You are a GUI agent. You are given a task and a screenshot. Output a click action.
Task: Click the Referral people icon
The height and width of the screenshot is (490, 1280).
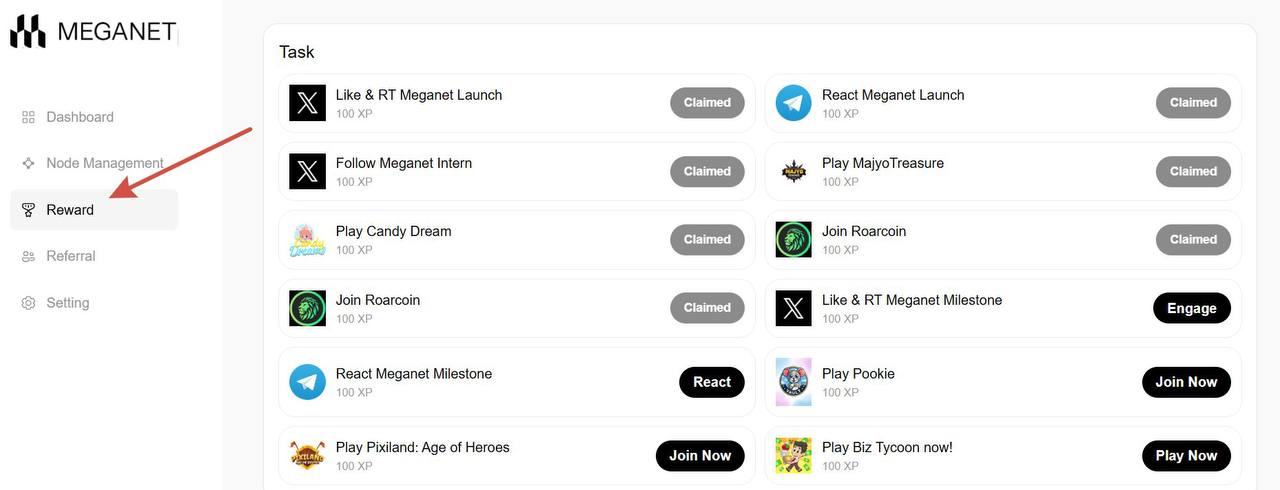(x=28, y=256)
